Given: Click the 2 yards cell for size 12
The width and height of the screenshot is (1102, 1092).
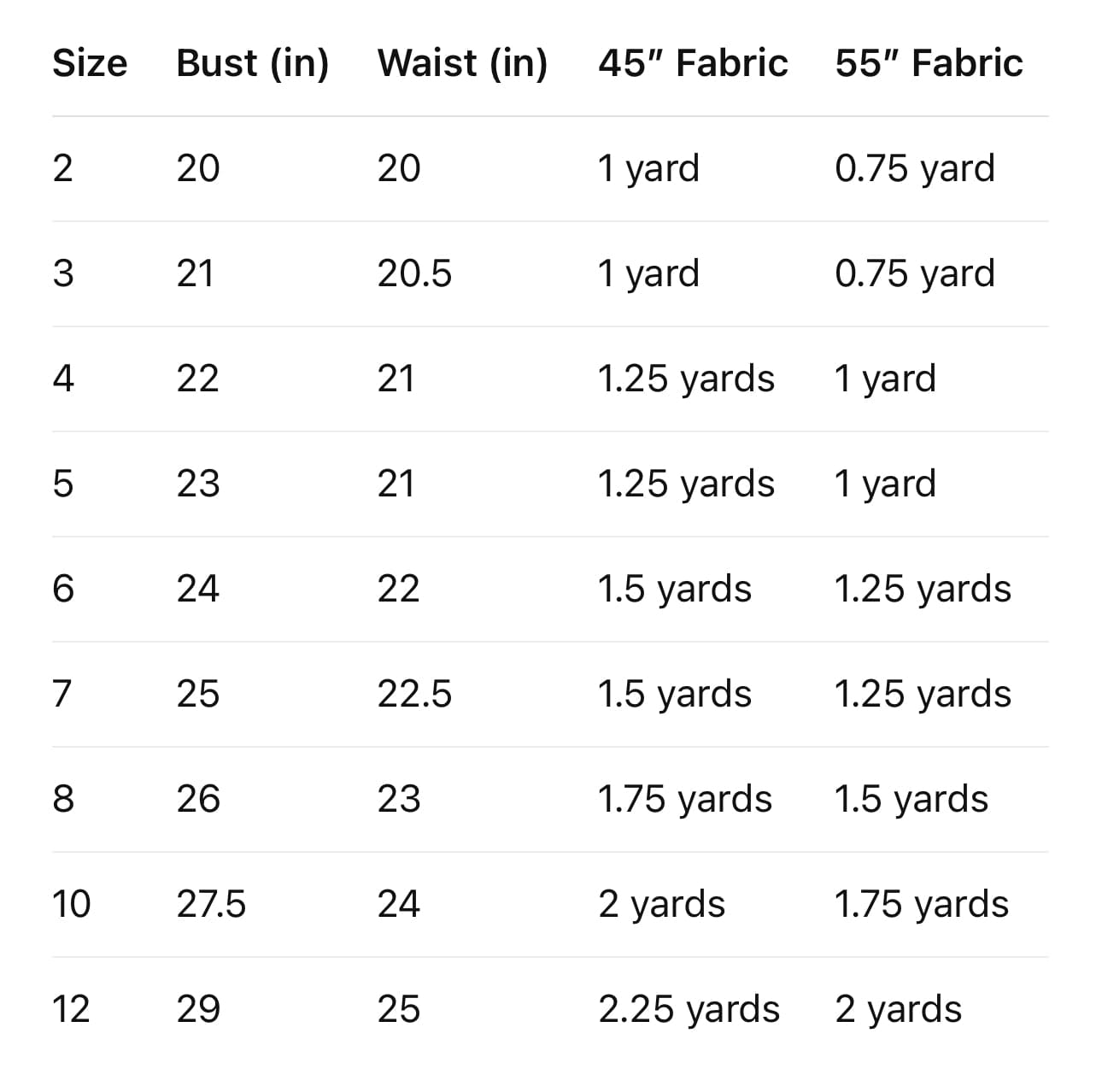Looking at the screenshot, I should point(898,1009).
